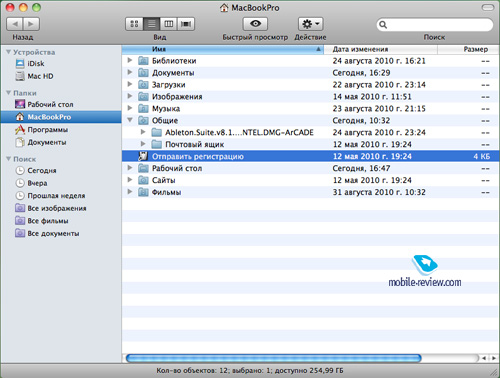Image resolution: width=500 pixels, height=378 pixels.
Task: Open the Прошлая неделя saved search
Action: click(x=50, y=196)
